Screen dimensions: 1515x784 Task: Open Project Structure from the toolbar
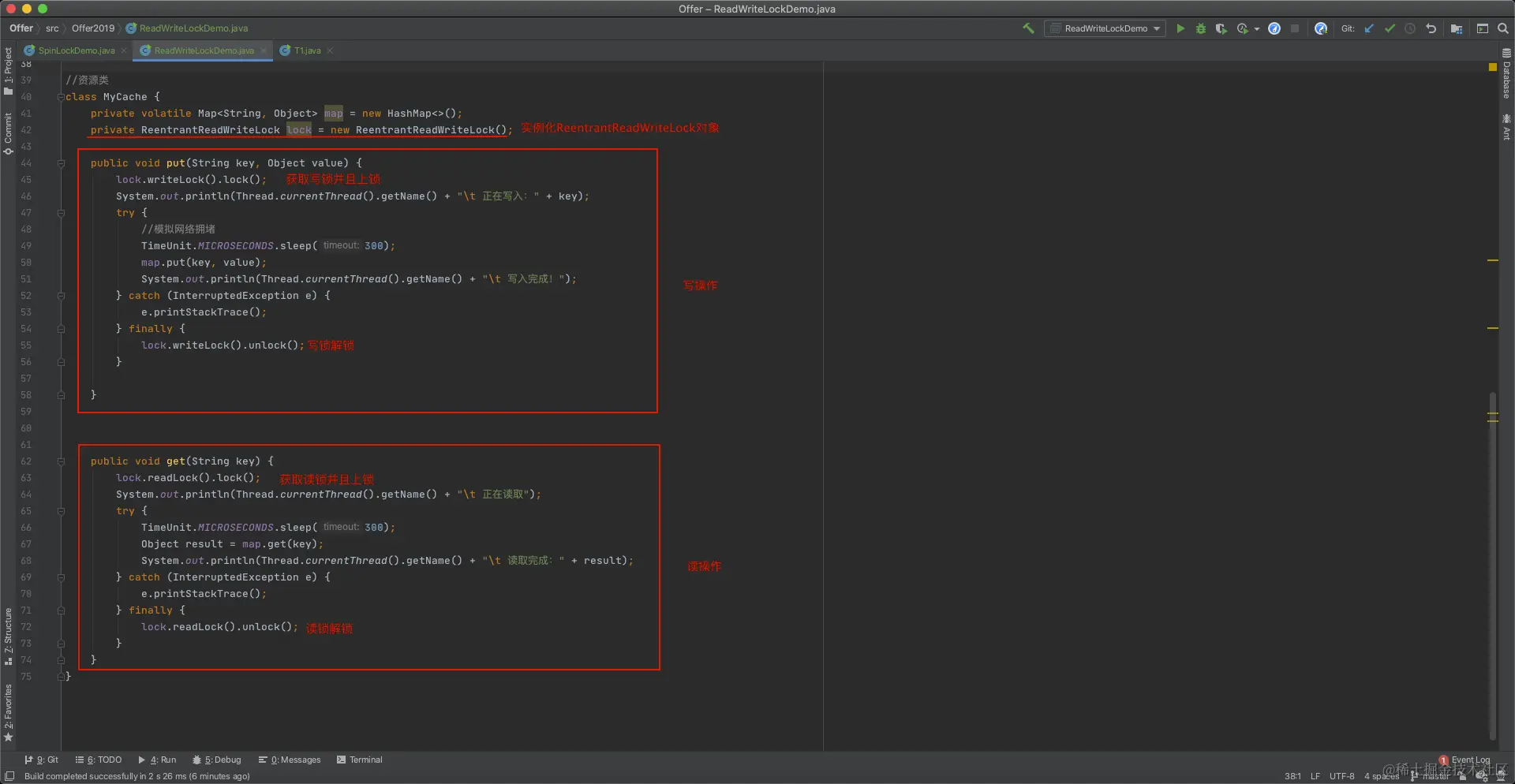[x=1457, y=28]
